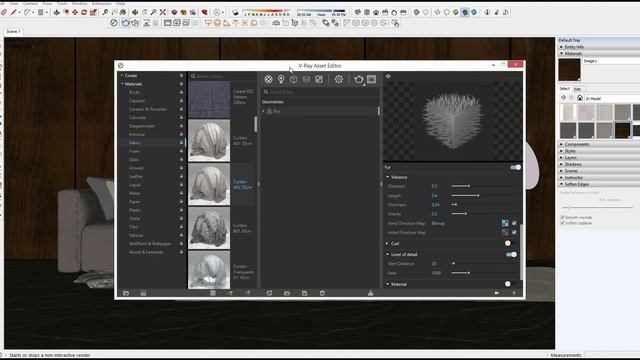Open the Materials category in Asset Editor
The image size is (640, 360).
268,79
